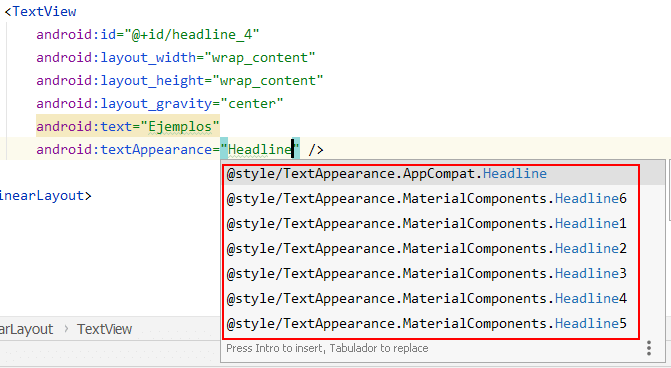This screenshot has width=671, height=368.
Task: Click the breadcrumb chevron before TextView
Action: pos(66,329)
